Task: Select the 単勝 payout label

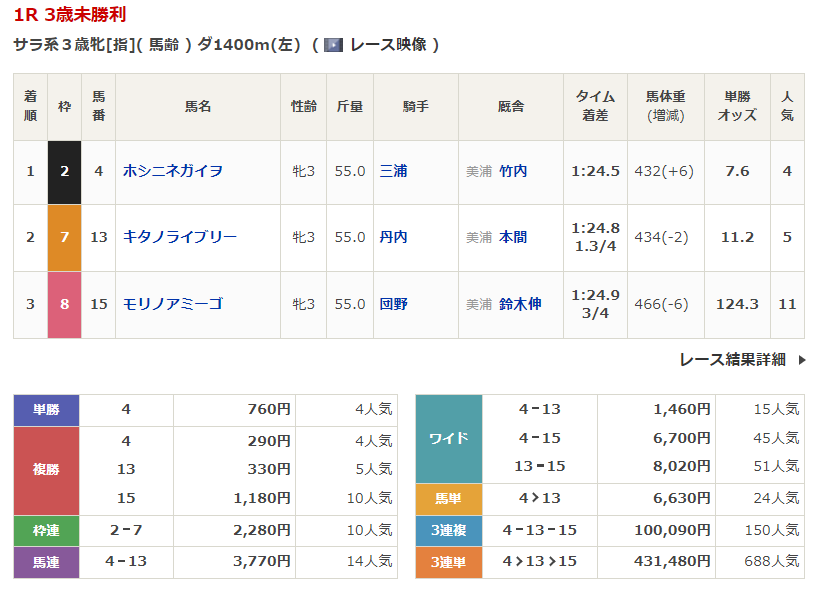Action: click(x=46, y=409)
